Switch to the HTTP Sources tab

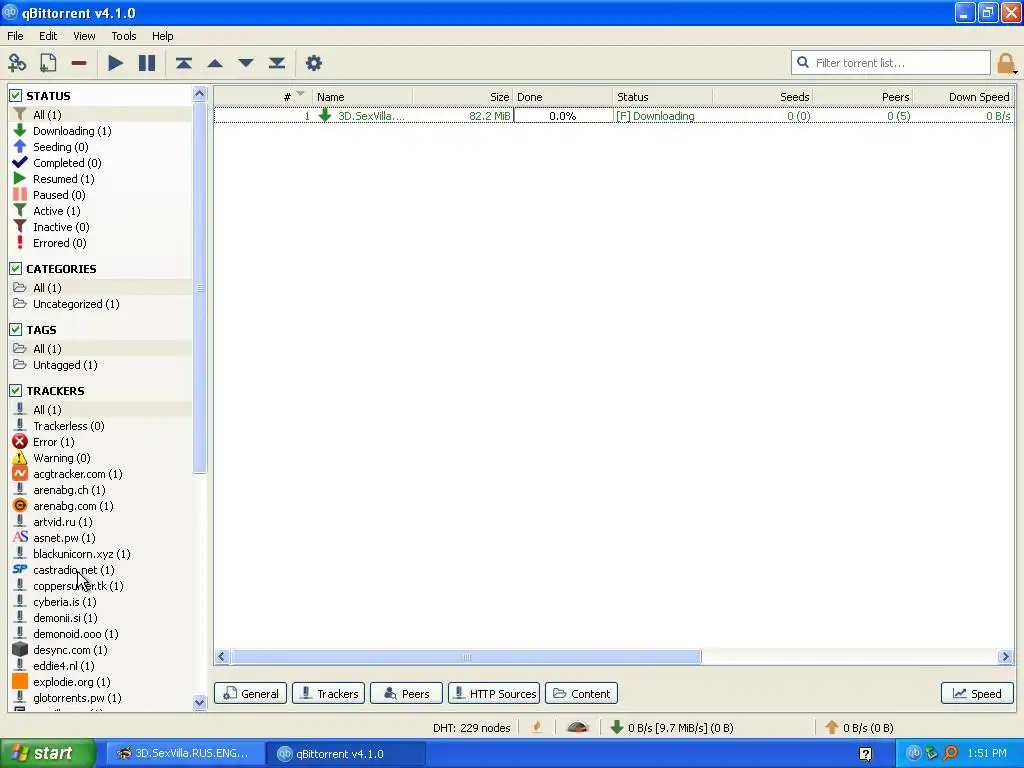coord(494,694)
